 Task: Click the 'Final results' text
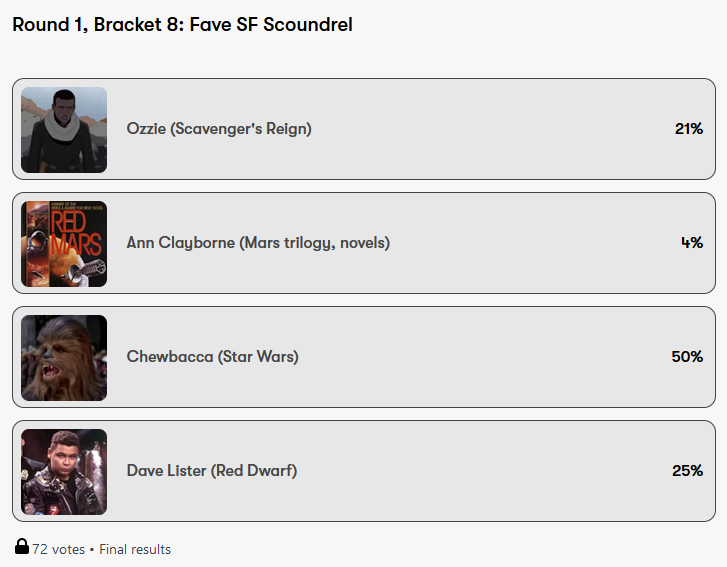click(x=135, y=549)
